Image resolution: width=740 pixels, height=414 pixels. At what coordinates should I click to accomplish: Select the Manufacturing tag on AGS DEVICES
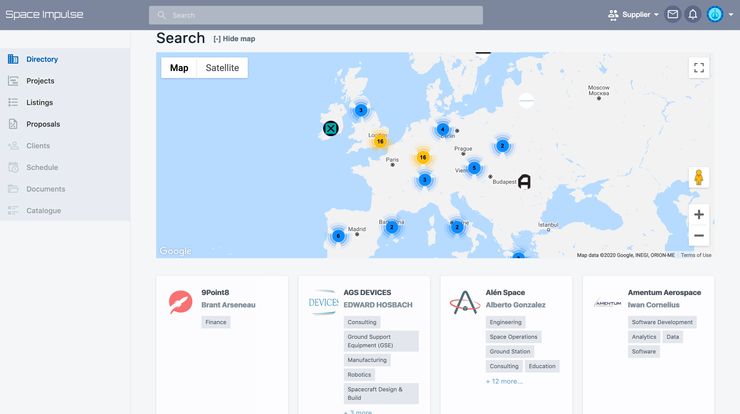pos(367,360)
